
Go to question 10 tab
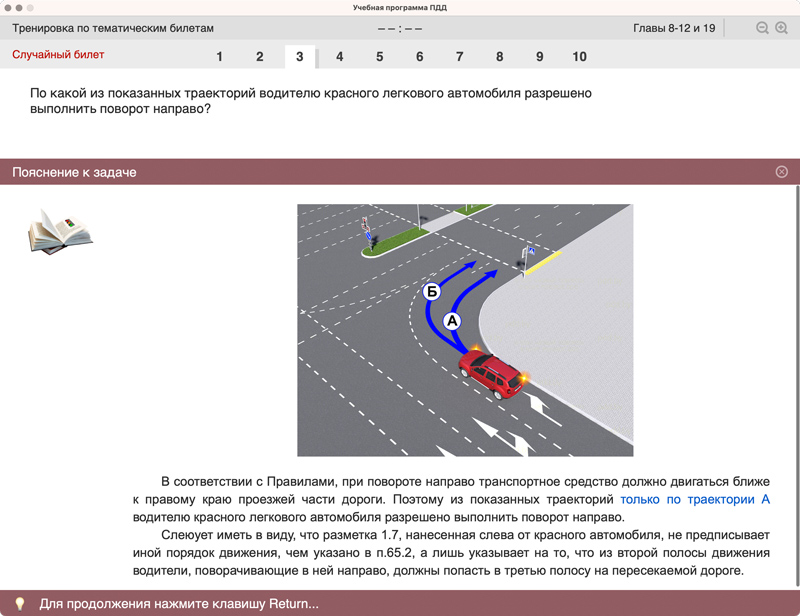580,57
